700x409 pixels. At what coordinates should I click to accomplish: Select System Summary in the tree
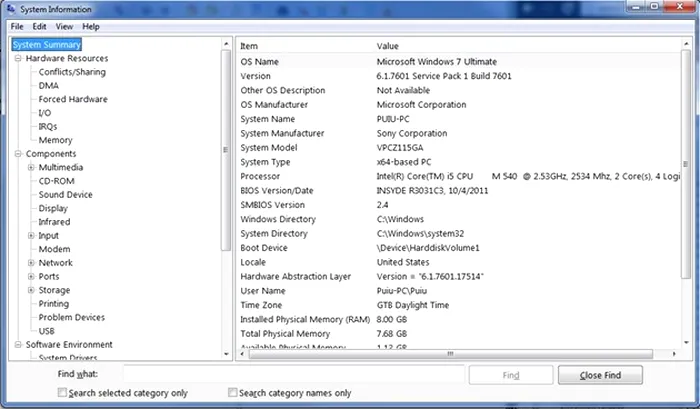click(x=47, y=45)
